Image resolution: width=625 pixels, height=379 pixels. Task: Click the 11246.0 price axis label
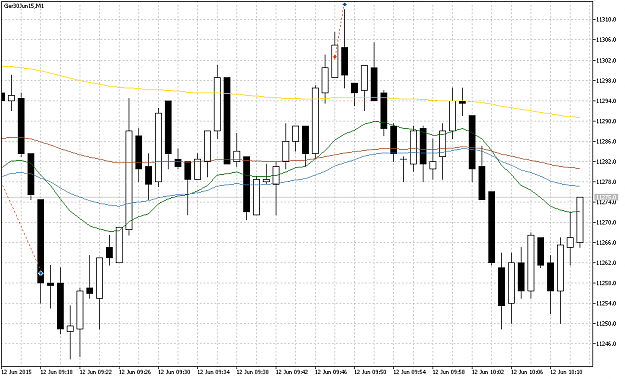point(606,344)
